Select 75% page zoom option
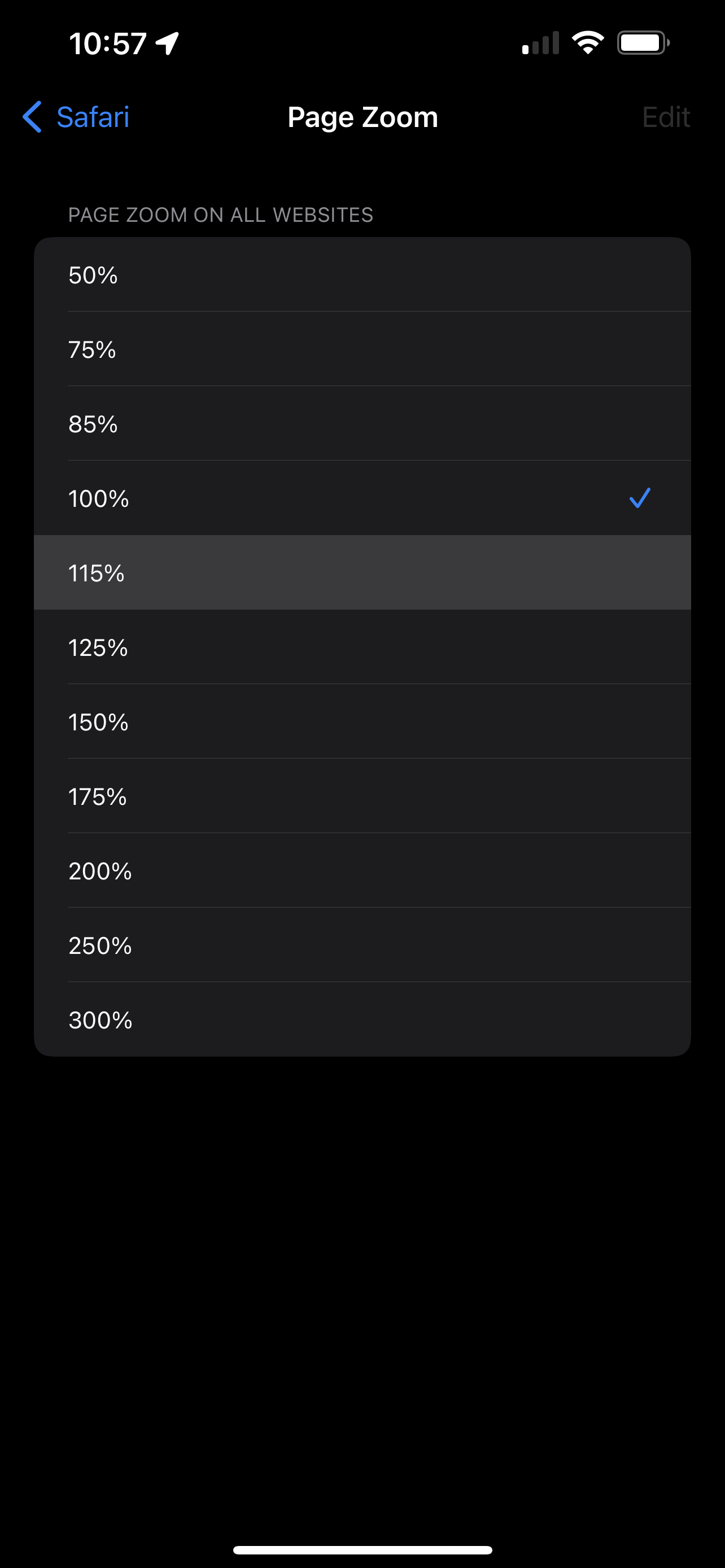This screenshot has height=1568, width=725. pos(361,349)
